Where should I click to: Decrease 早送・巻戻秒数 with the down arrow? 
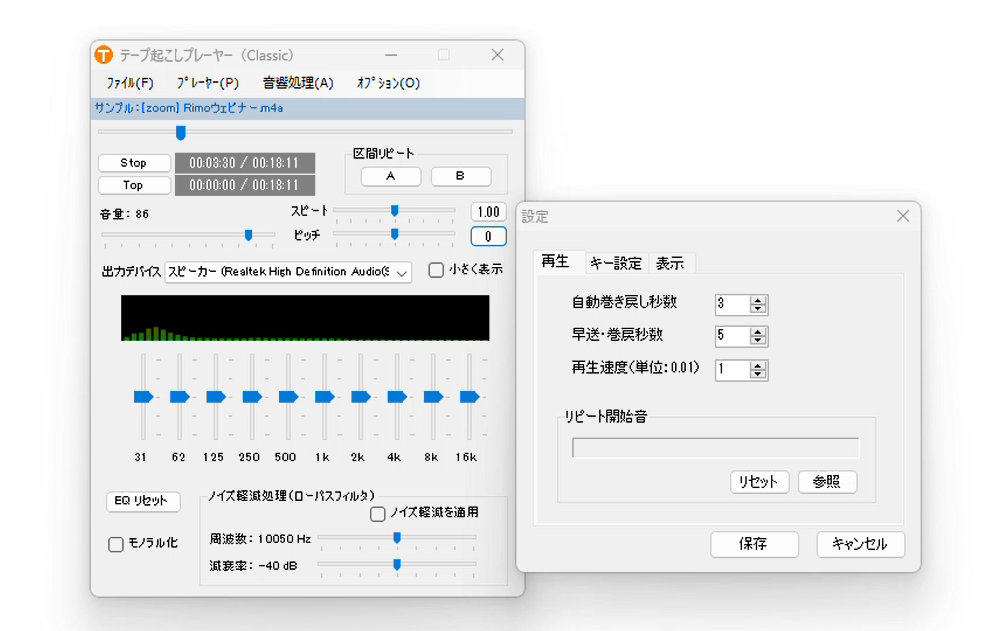point(758,341)
